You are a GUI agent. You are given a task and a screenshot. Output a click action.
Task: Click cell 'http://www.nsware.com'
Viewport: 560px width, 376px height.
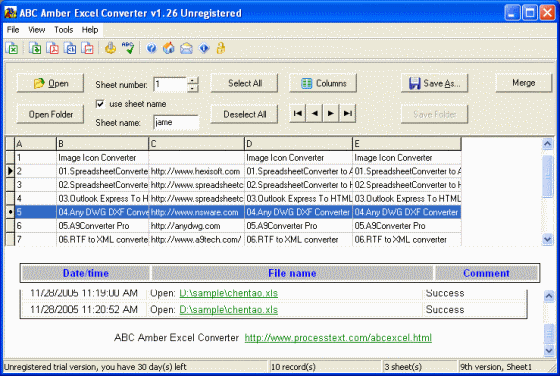196,212
